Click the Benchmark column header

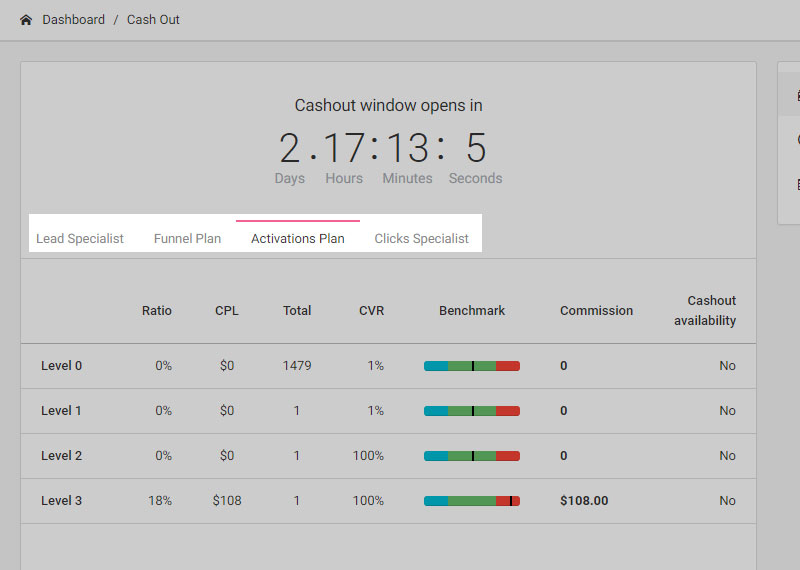472,311
